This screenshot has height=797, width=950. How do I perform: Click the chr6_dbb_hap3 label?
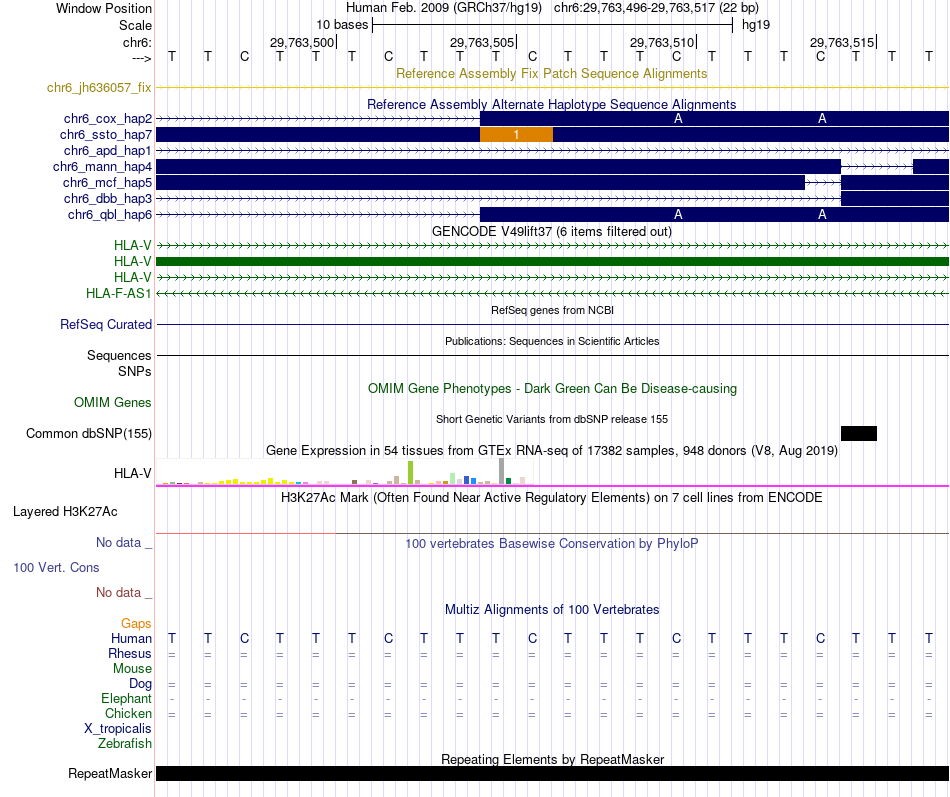click(x=108, y=199)
